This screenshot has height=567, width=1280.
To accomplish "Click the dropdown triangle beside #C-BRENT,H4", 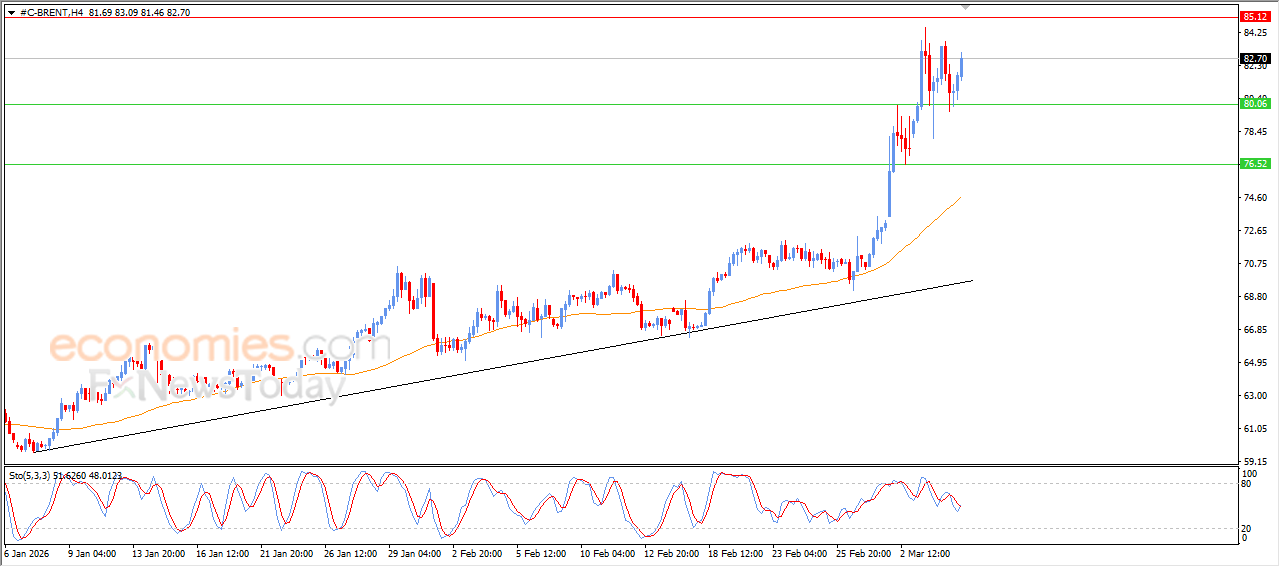I will click(x=11, y=12).
